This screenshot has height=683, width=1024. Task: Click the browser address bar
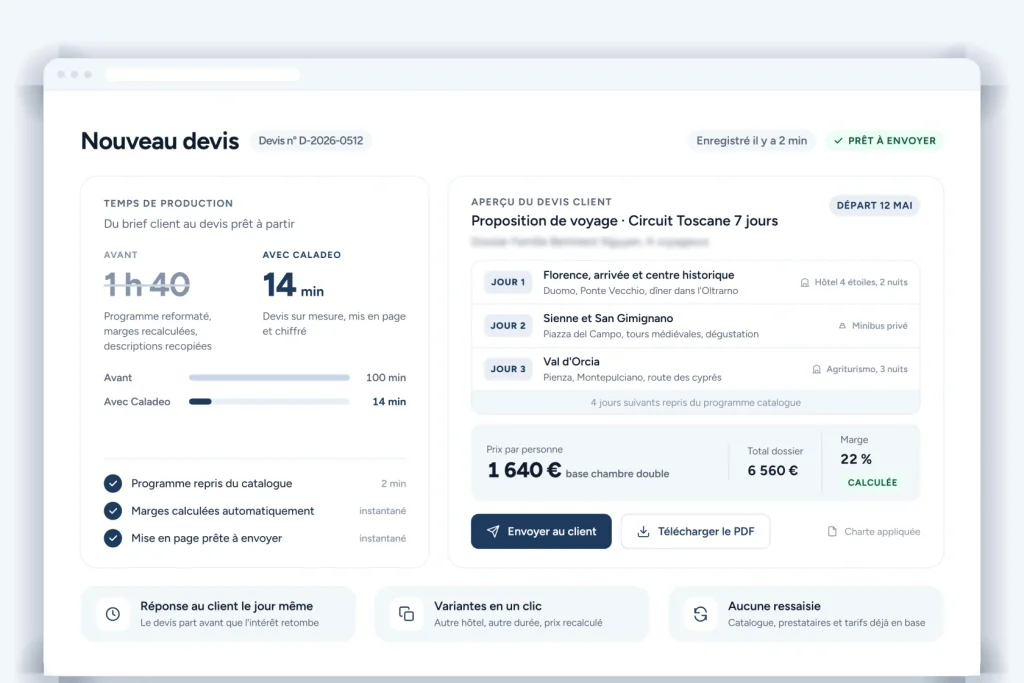[x=202, y=74]
